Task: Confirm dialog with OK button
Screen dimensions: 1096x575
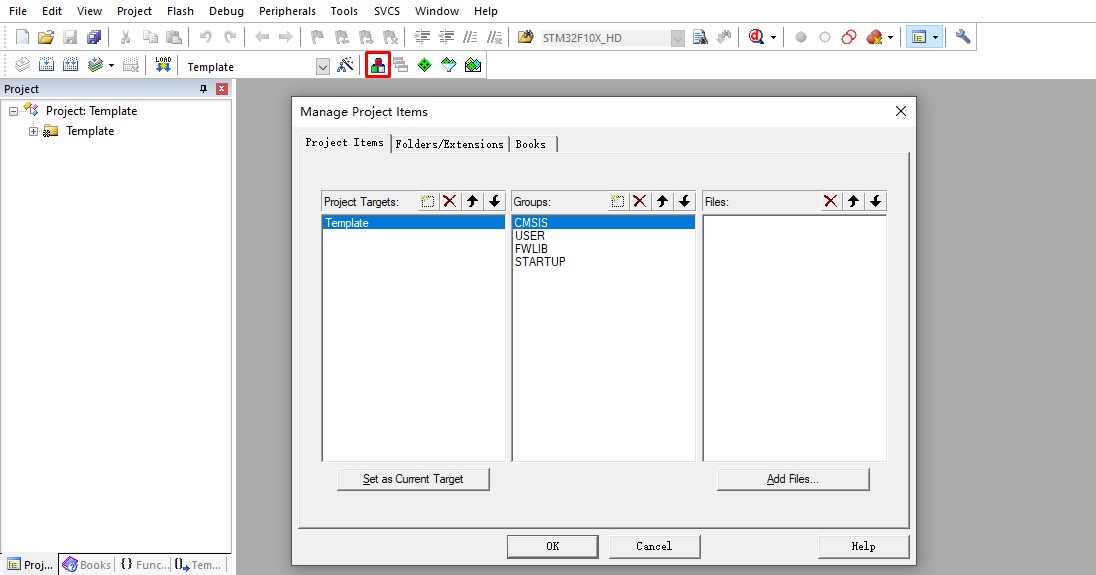Action: 553,546
